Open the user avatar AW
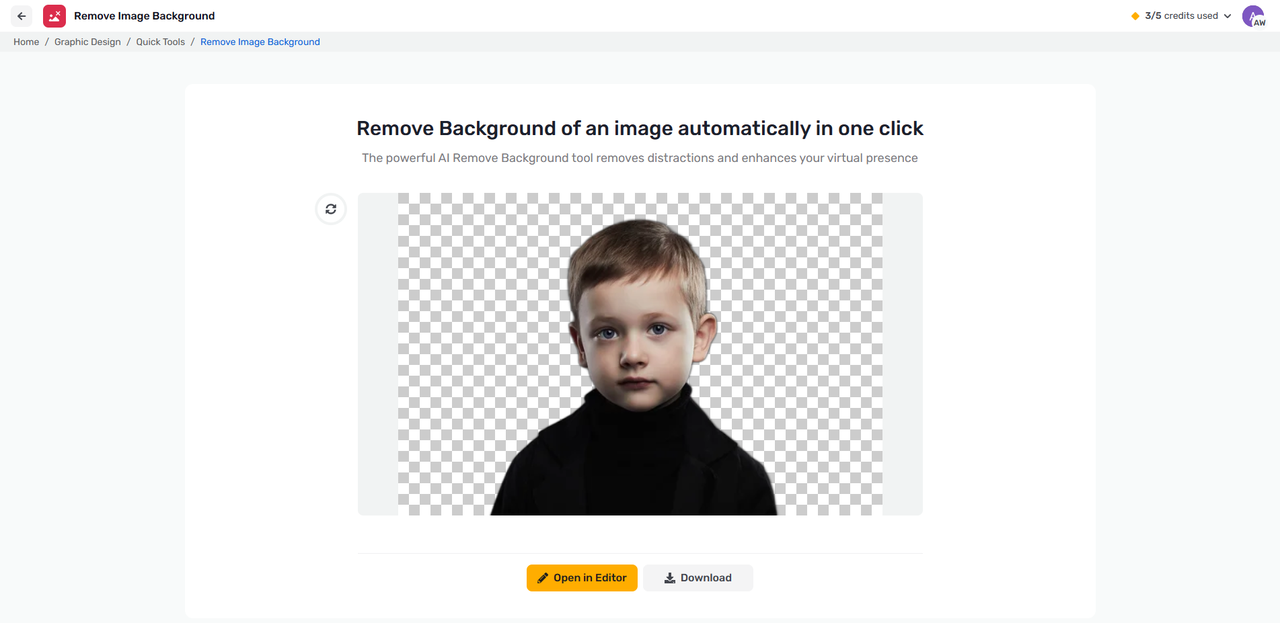The image size is (1280, 623). pyautogui.click(x=1253, y=16)
